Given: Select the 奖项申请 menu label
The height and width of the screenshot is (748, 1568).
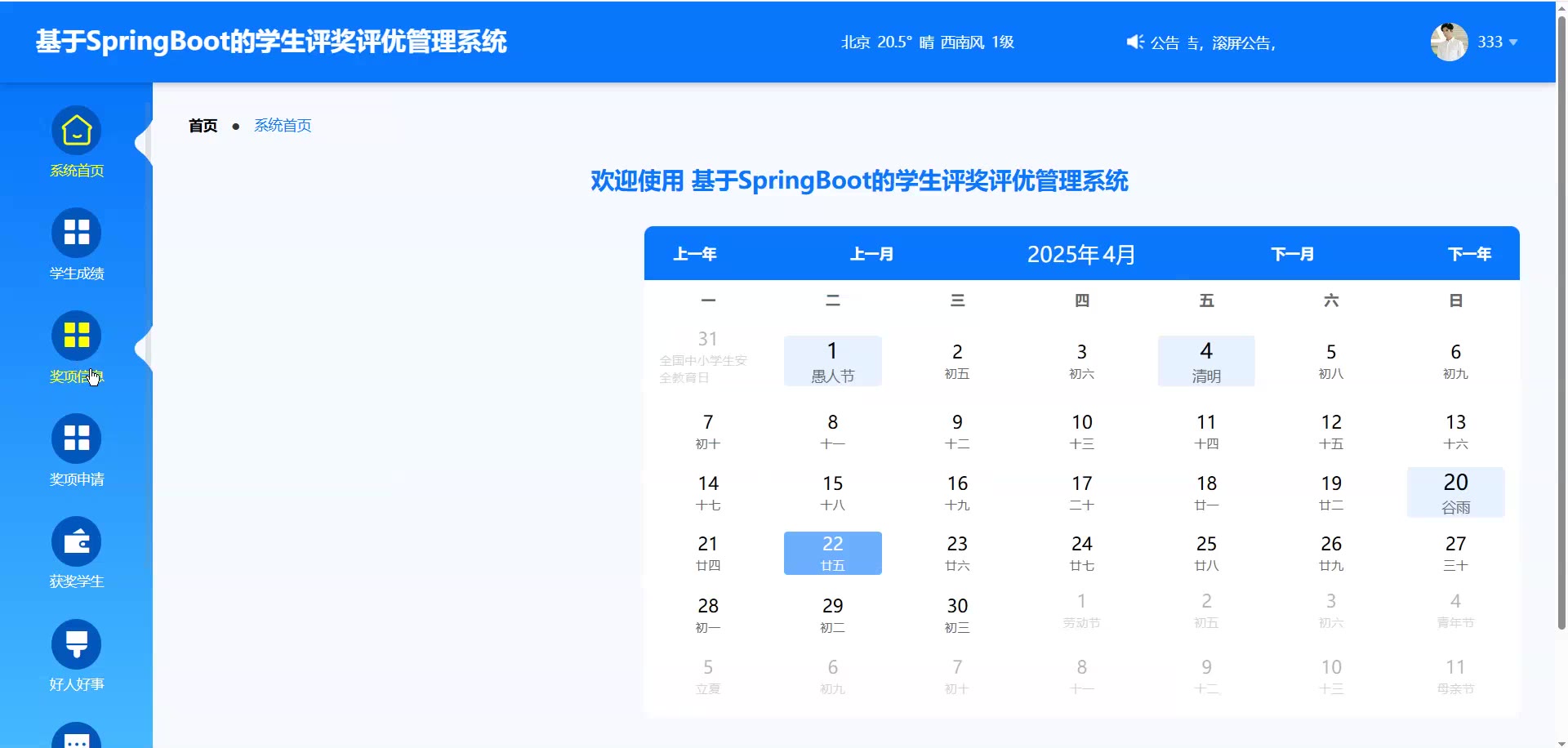Looking at the screenshot, I should (x=77, y=479).
